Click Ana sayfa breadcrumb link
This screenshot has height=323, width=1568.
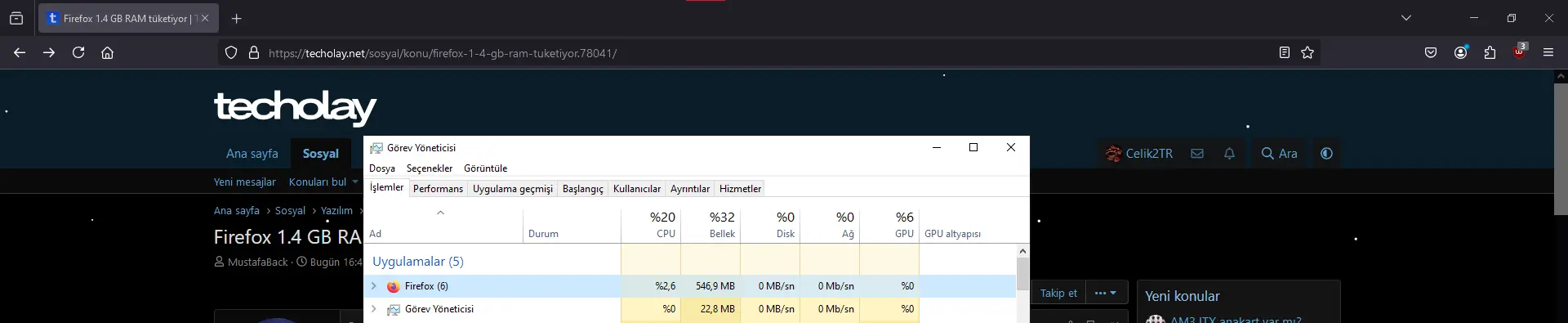pos(237,210)
